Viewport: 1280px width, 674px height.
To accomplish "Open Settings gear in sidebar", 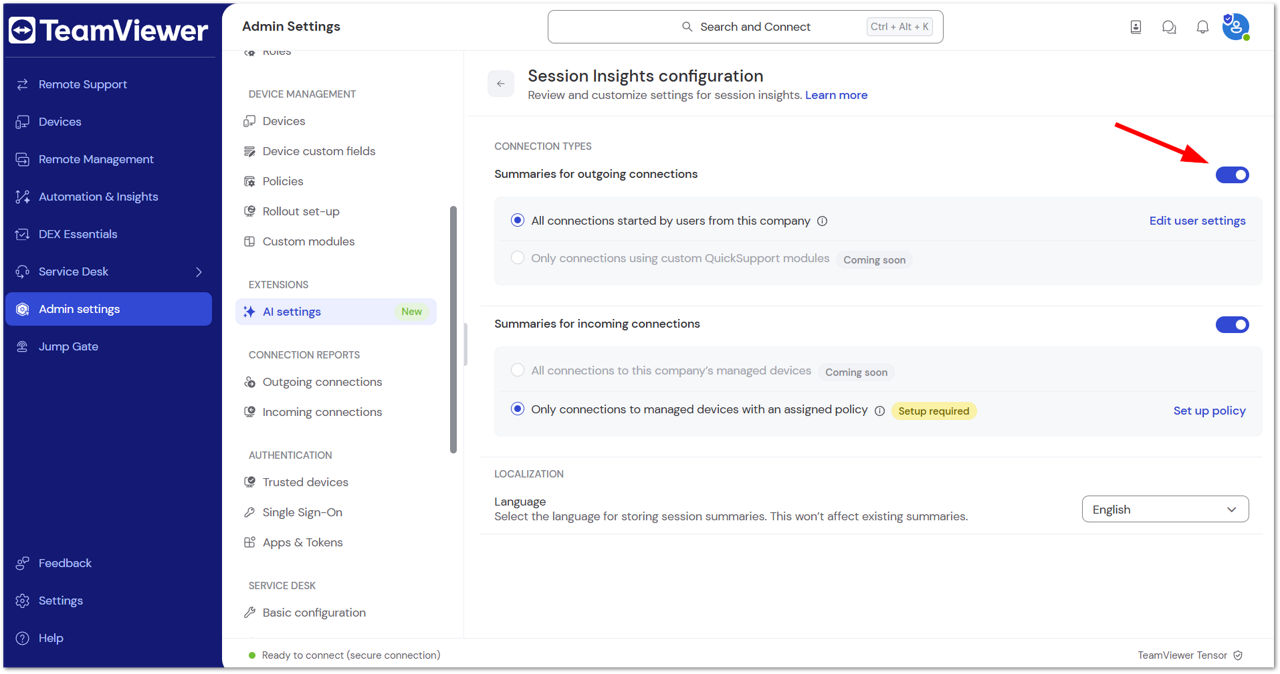I will (22, 601).
